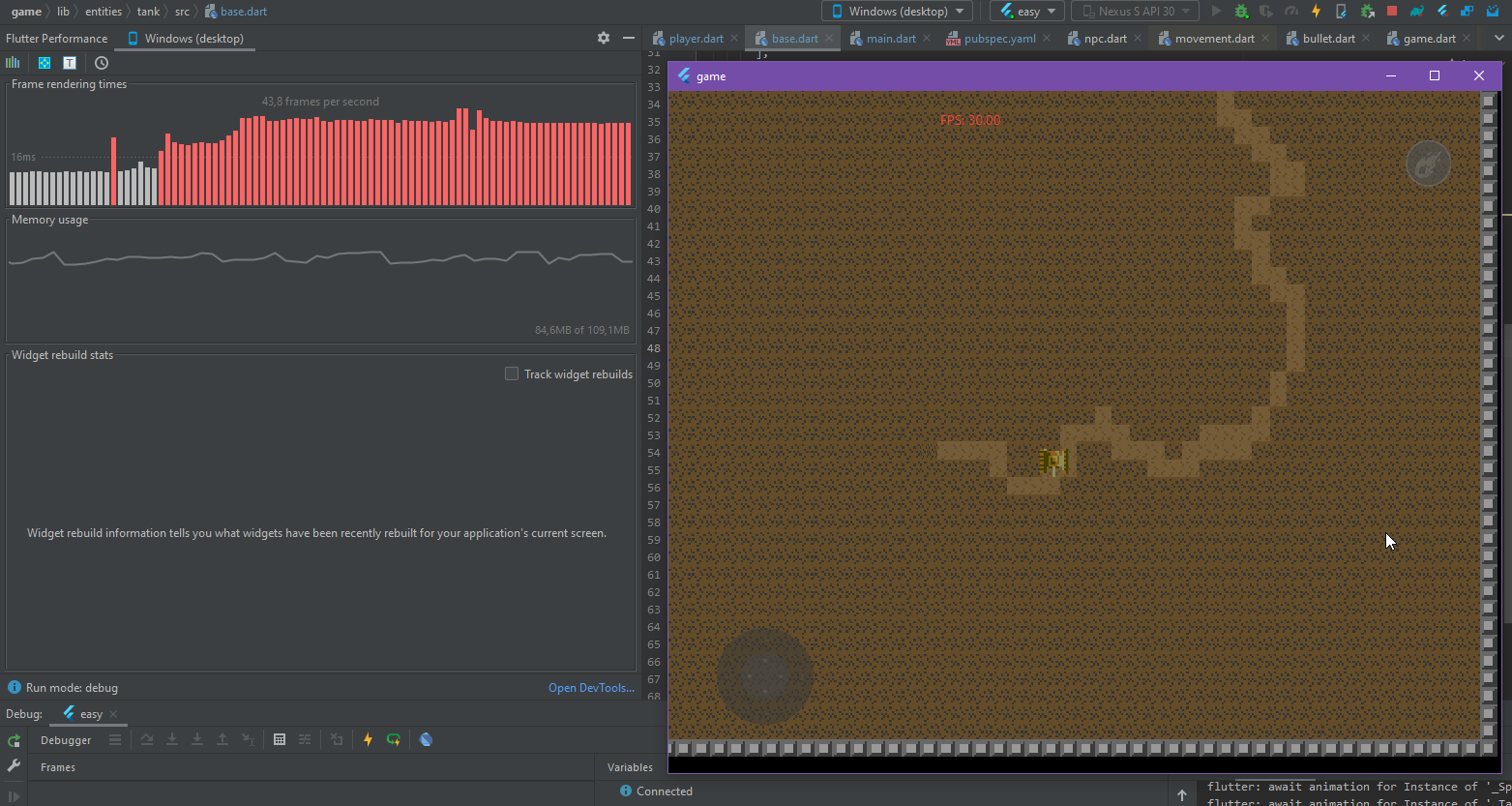Viewport: 1512px width, 806px height.
Task: Open the movement.dart editor tab
Action: (x=1214, y=39)
